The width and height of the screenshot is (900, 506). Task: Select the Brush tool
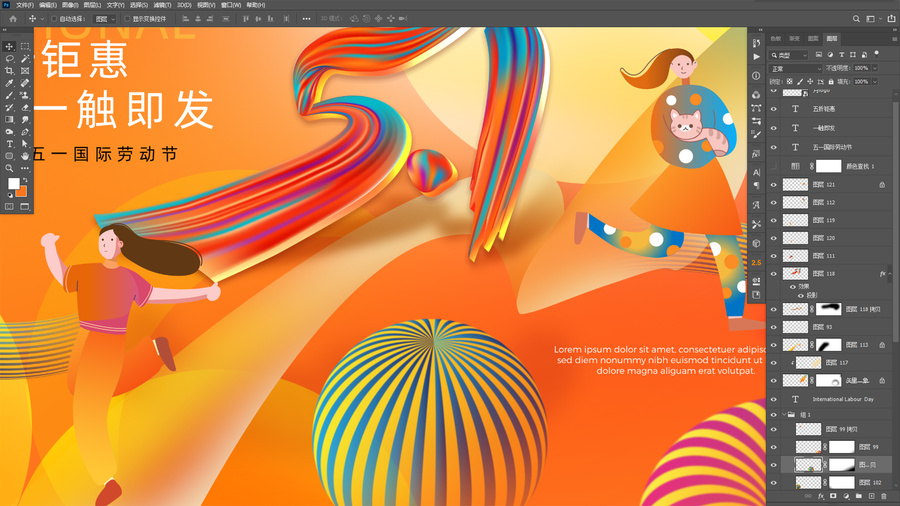tap(9, 95)
